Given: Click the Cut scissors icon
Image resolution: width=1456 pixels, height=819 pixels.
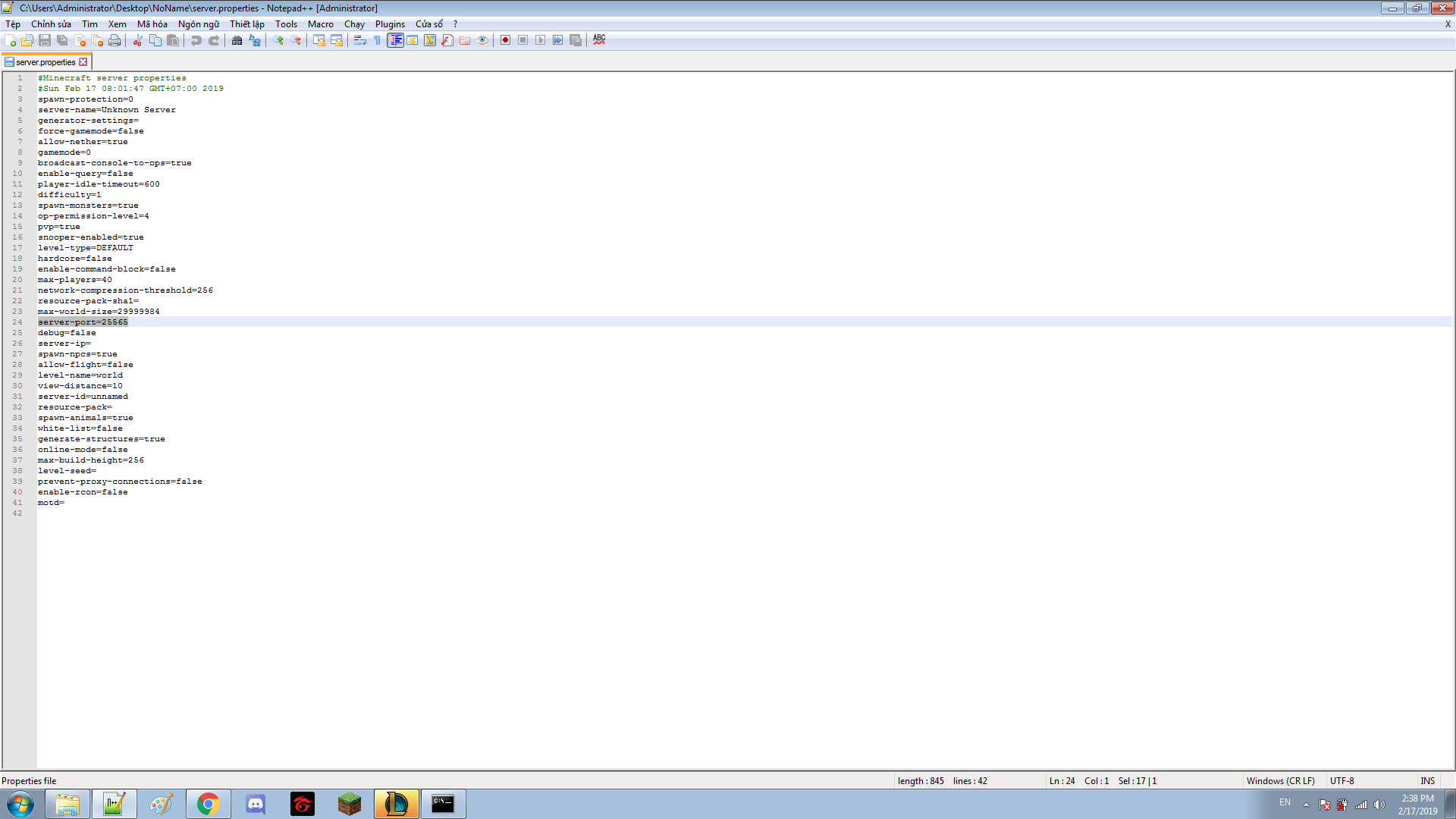Looking at the screenshot, I should pos(138,40).
